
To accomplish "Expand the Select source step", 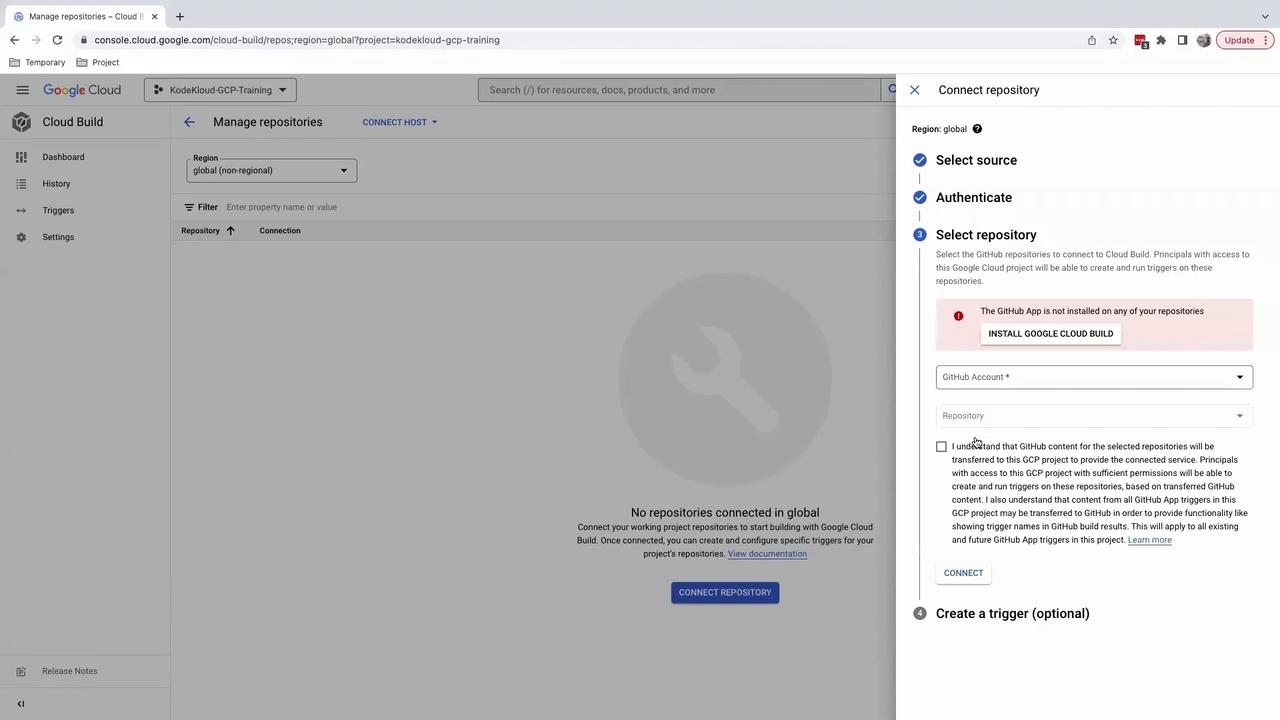I will pos(976,160).
